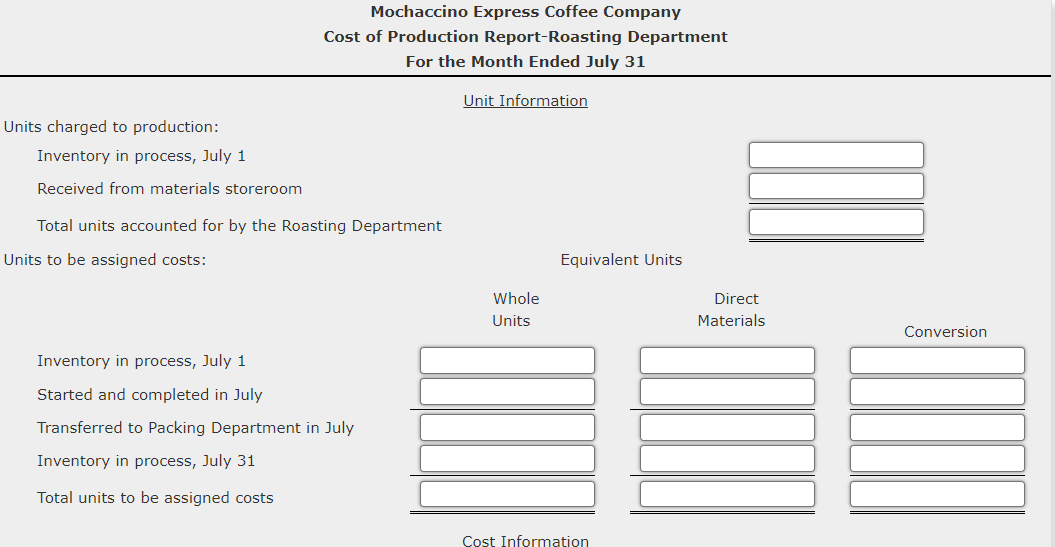This screenshot has height=547, width=1055.
Task: Click the Whole Units column header
Action: pos(515,309)
